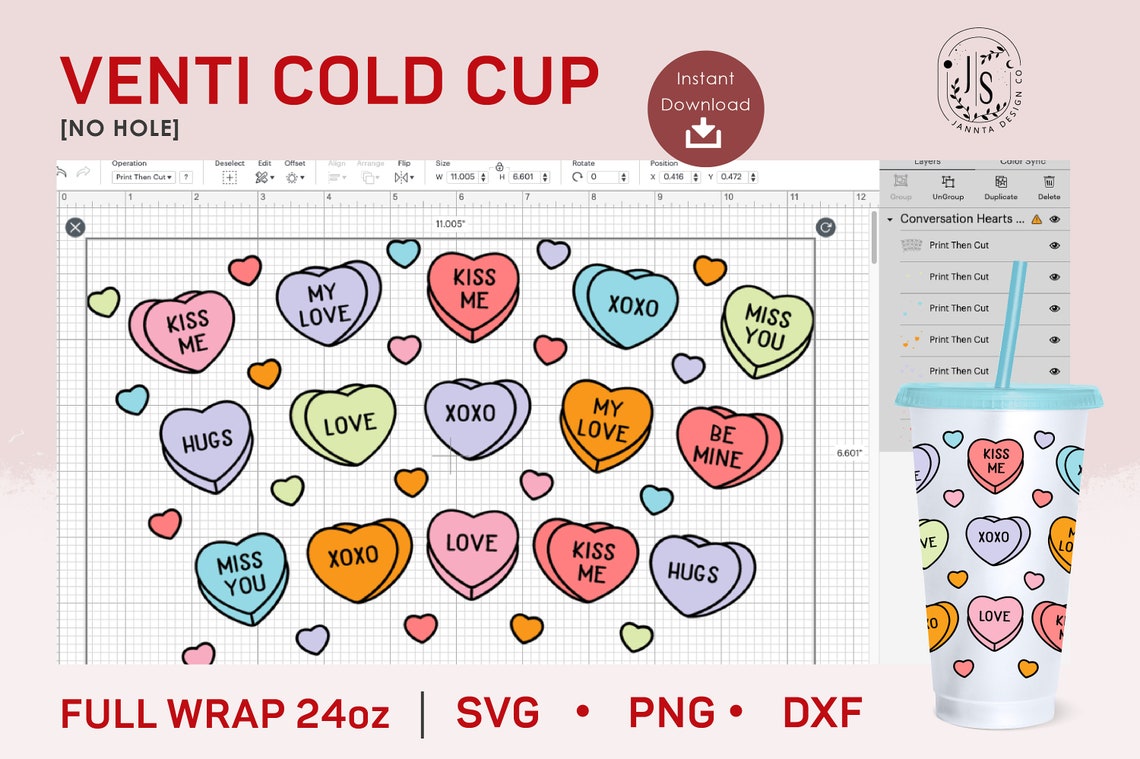Open the Layers tab
This screenshot has height=759, width=1140.
[x=928, y=161]
